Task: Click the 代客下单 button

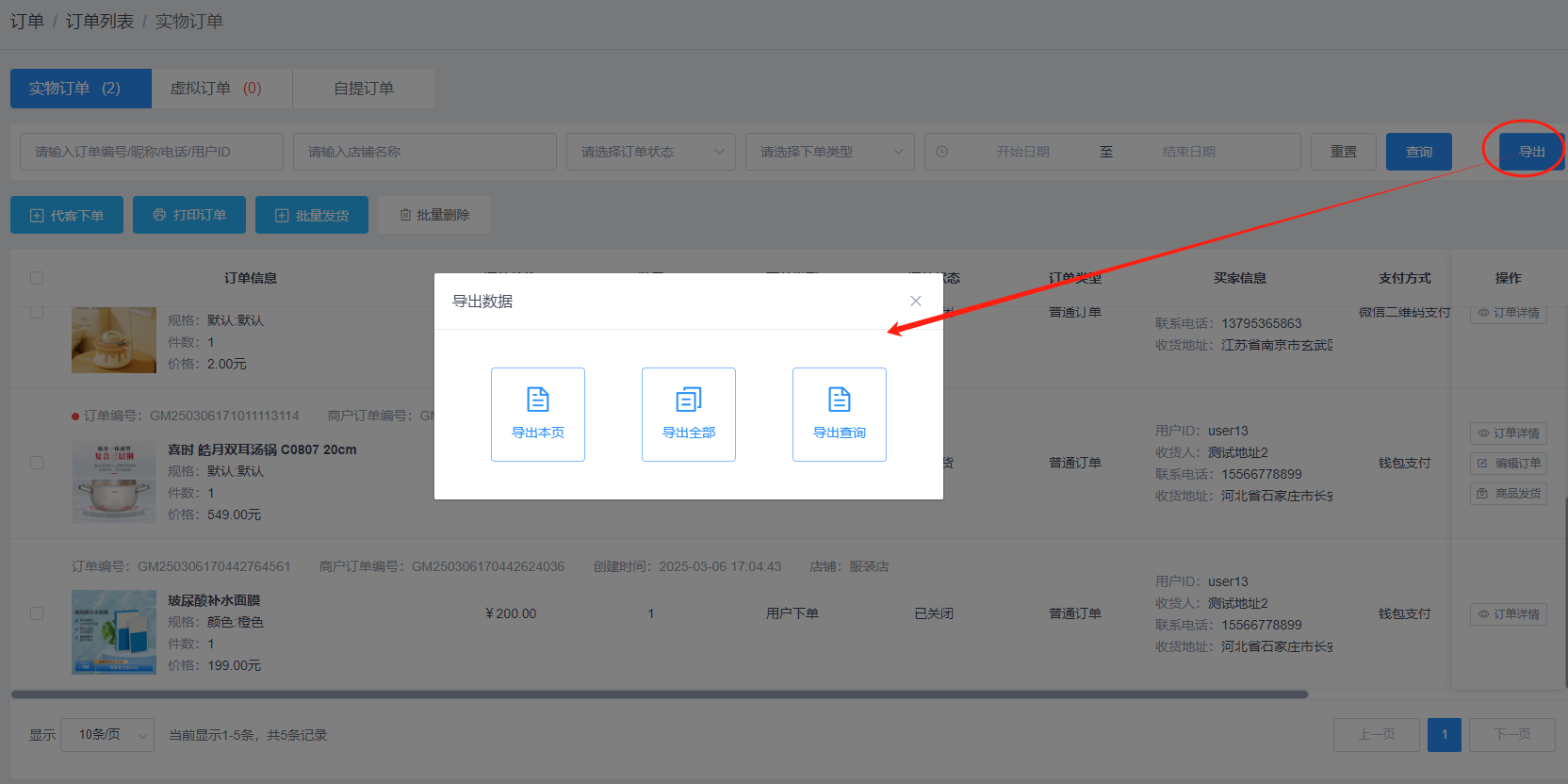Action: [x=67, y=215]
